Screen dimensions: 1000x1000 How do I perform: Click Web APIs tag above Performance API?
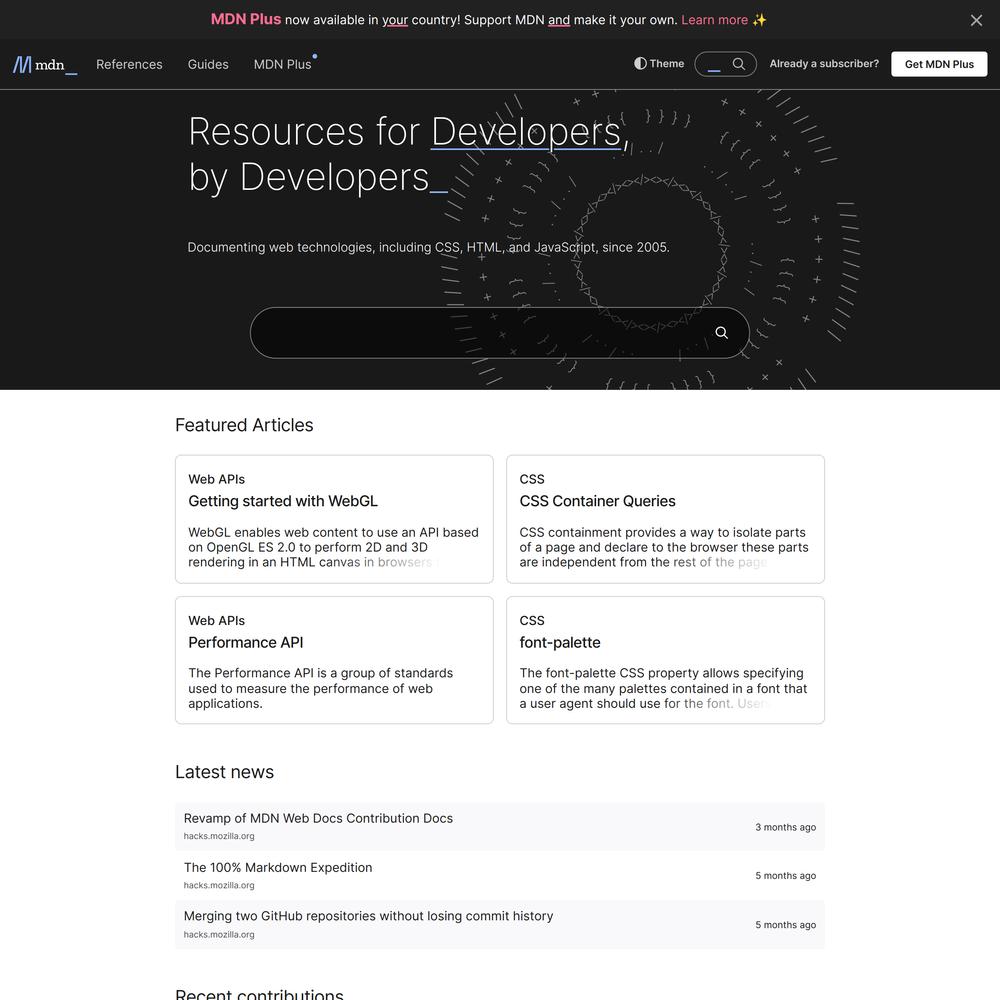tap(216, 621)
